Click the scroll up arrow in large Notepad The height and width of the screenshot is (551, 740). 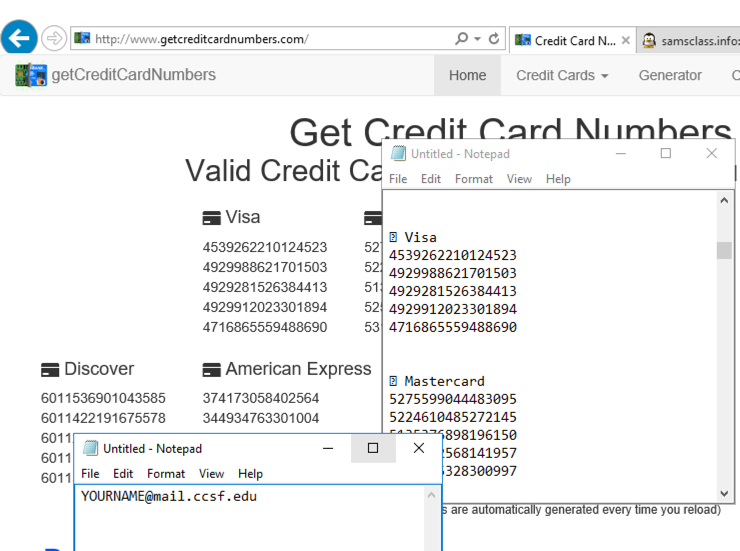[x=724, y=200]
